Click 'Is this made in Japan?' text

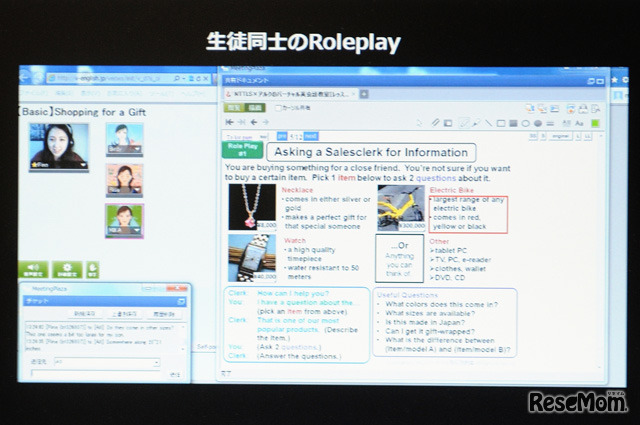(x=425, y=322)
